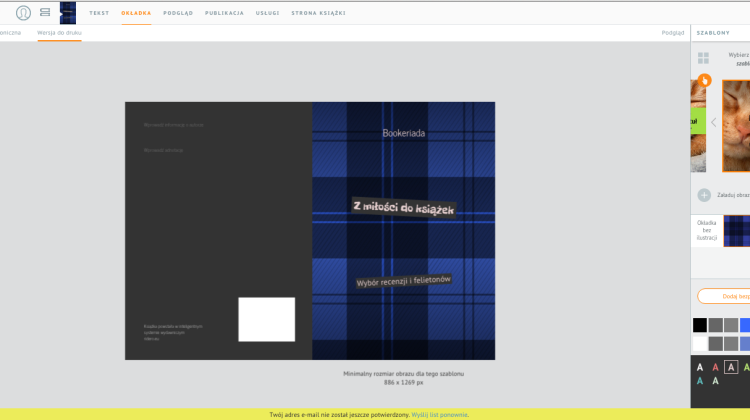
Task: Go to previous template with left chevron
Action: coord(714,122)
